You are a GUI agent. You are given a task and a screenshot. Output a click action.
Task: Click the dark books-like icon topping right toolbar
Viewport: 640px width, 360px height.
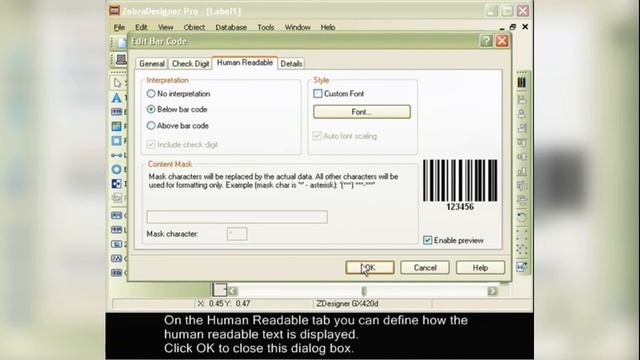coord(522,82)
